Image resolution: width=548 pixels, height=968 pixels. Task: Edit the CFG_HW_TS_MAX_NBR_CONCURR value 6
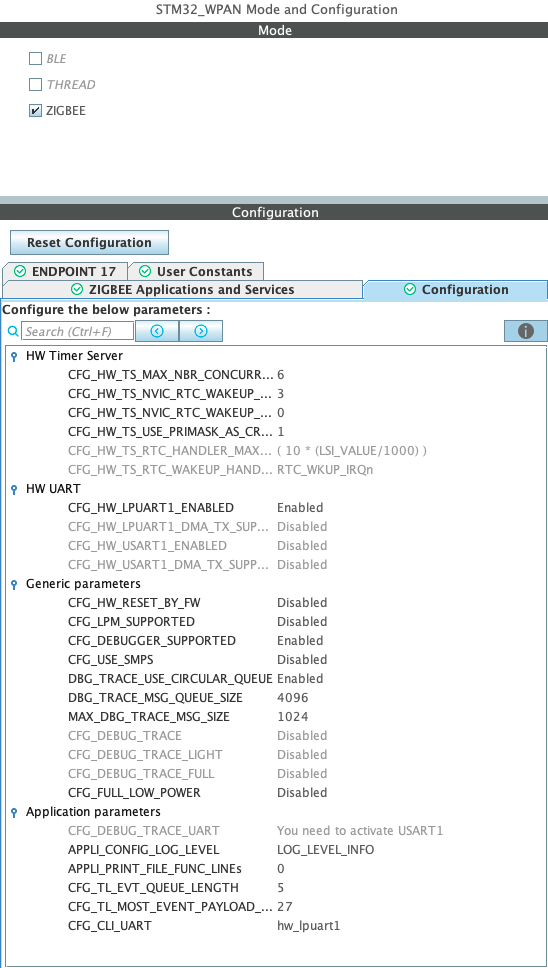281,375
